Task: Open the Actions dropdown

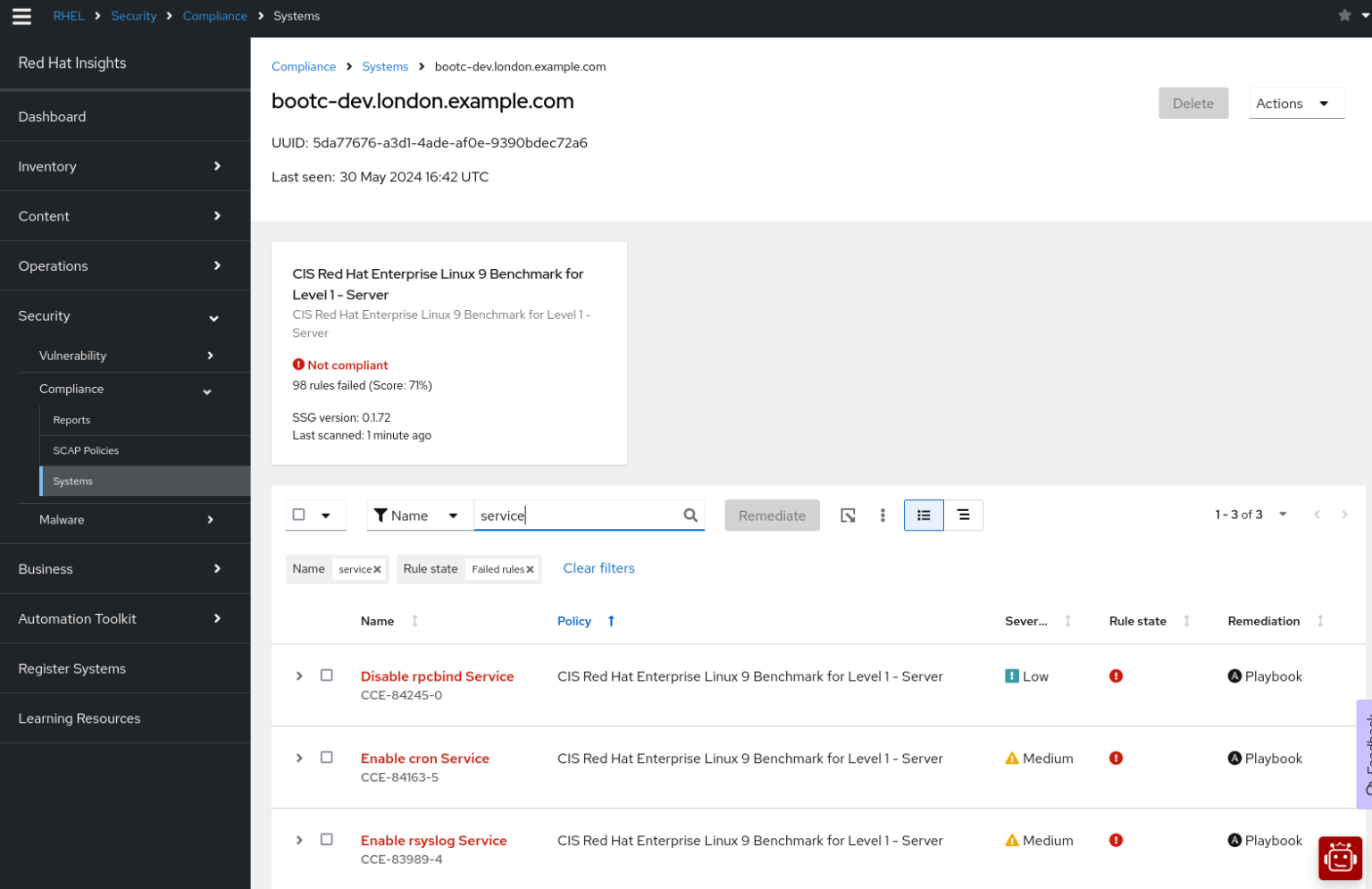Action: 1297,103
